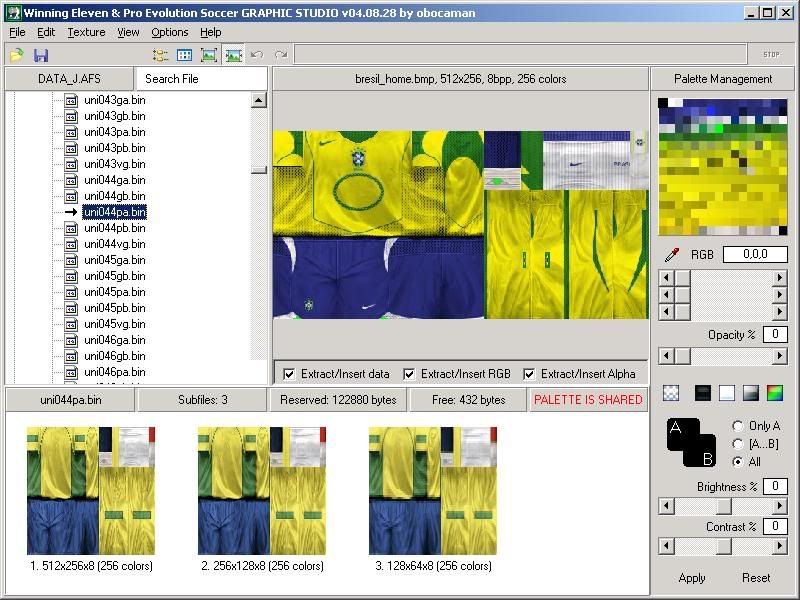This screenshot has width=800, height=600.
Task: Click the RGB value field showing 0,0,0
Action: (755, 254)
